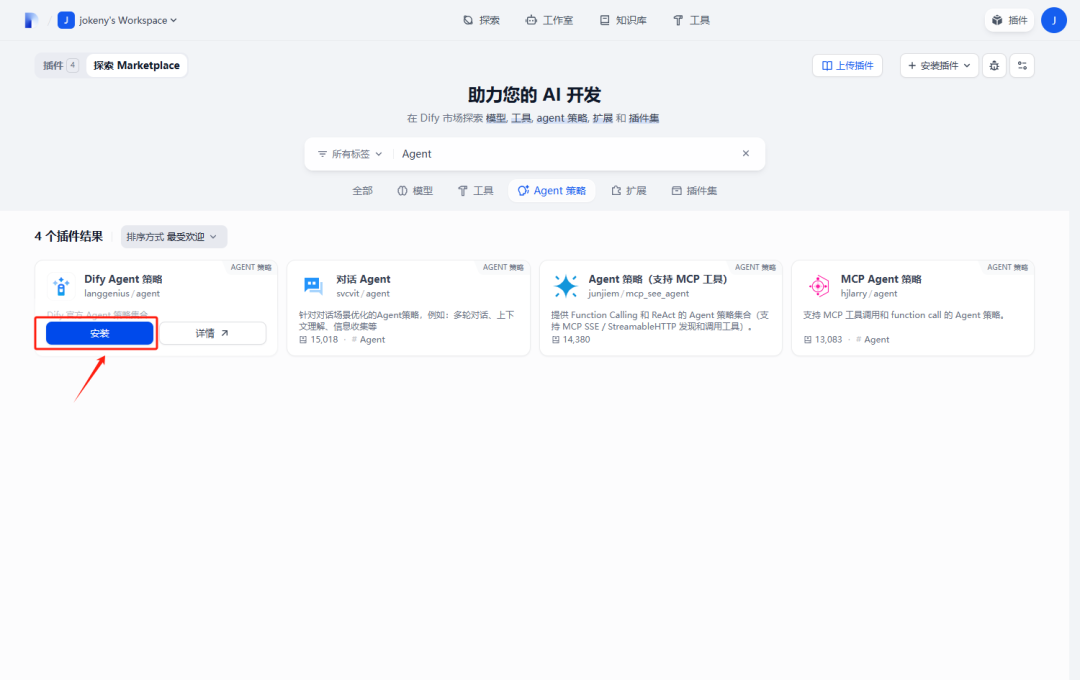Click the 14,380 install count

[576, 340]
